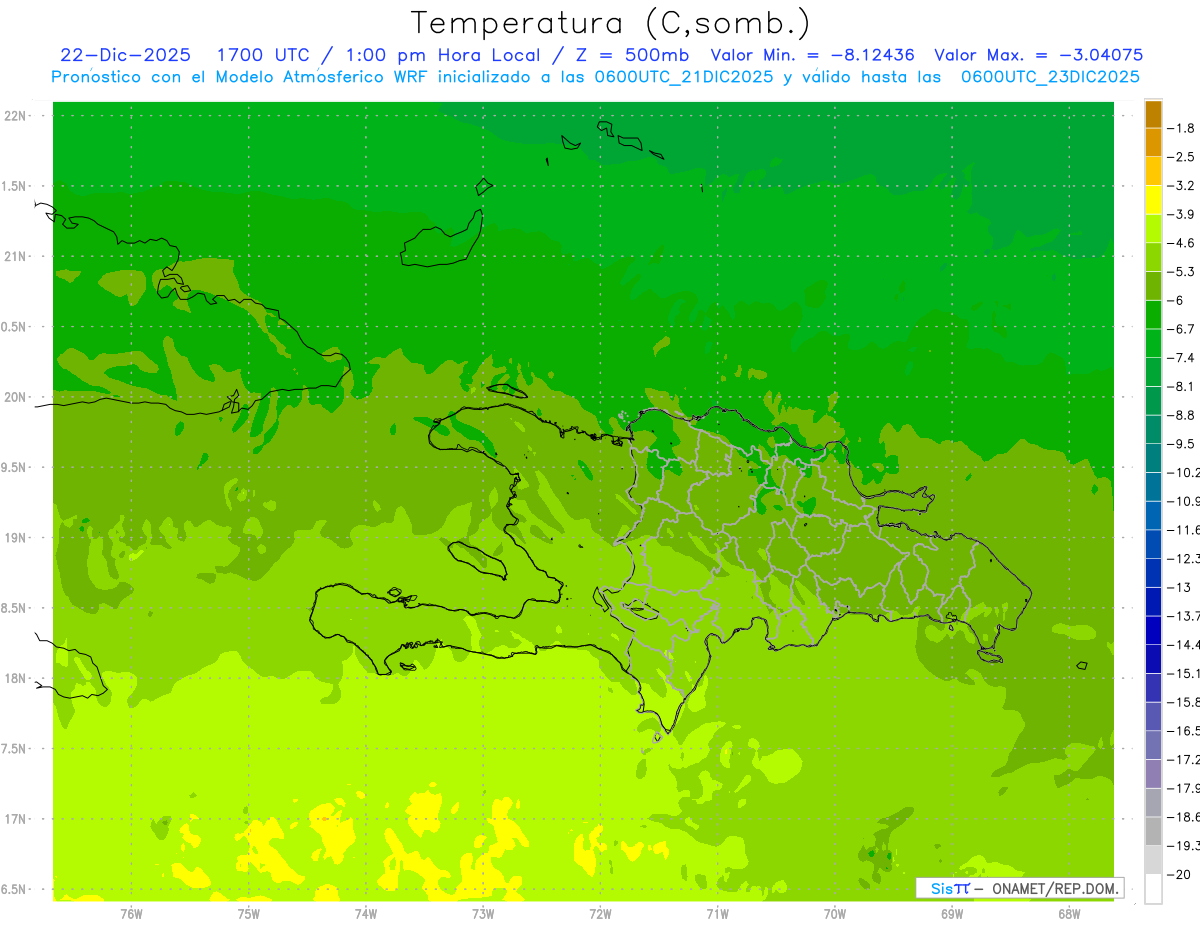Click the '-5.3' colorbar value

[1182, 271]
